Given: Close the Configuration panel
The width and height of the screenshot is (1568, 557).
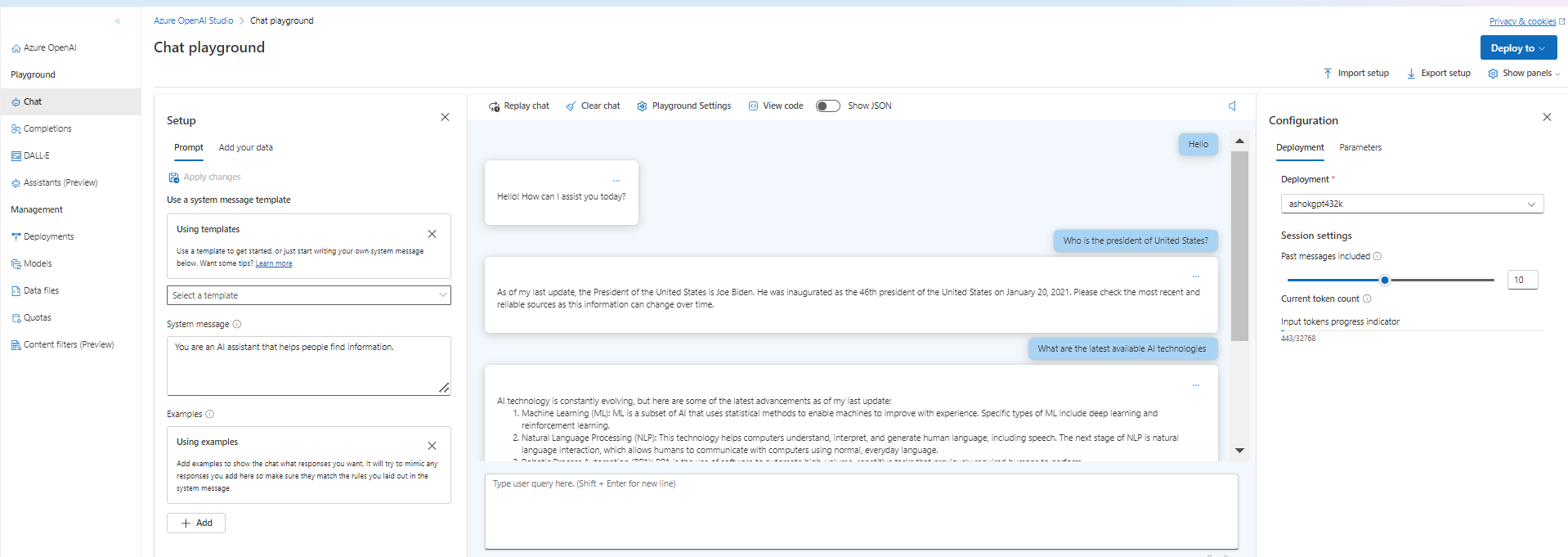Looking at the screenshot, I should [1547, 117].
